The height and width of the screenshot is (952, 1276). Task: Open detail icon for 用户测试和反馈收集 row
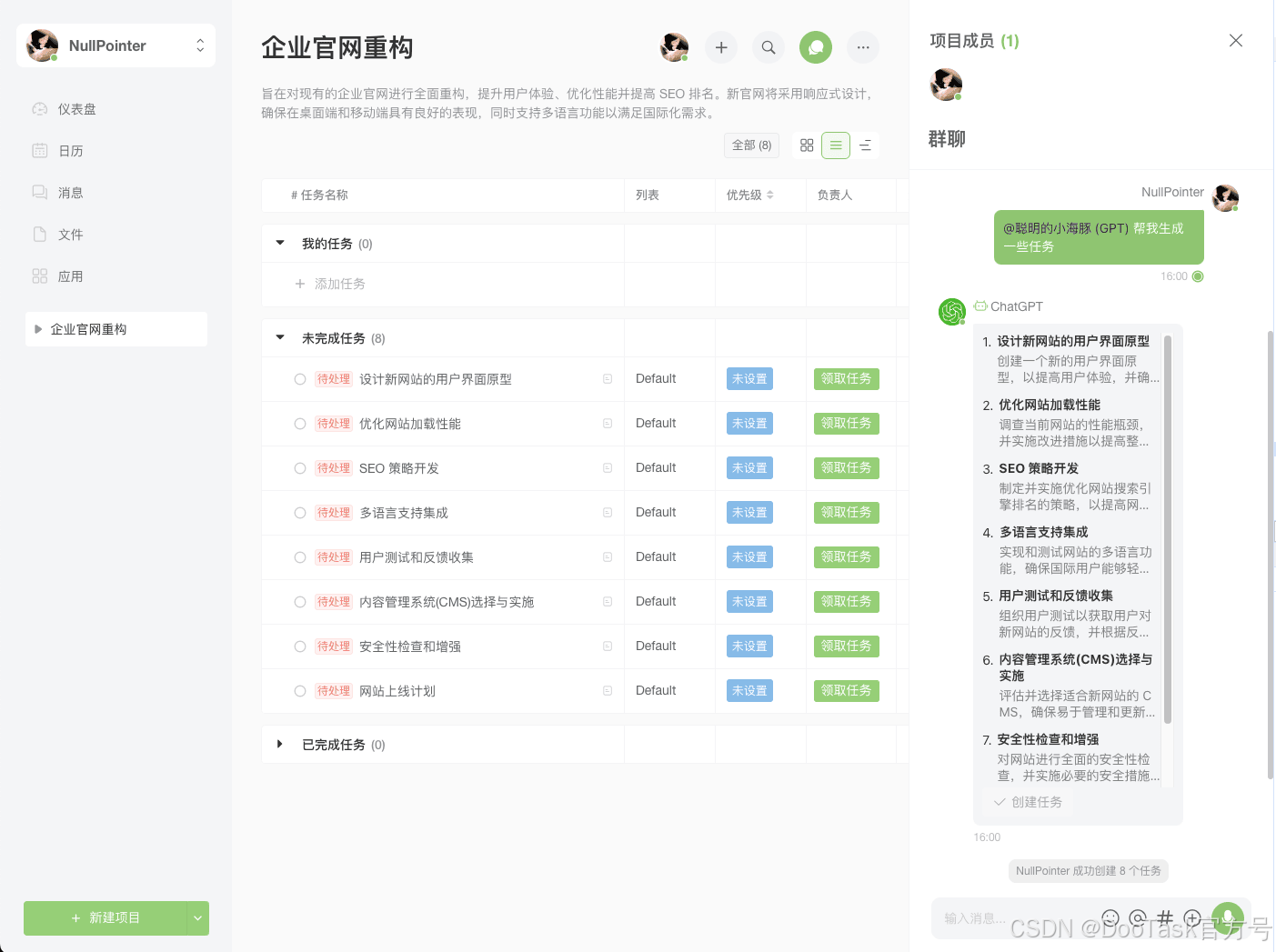point(608,557)
